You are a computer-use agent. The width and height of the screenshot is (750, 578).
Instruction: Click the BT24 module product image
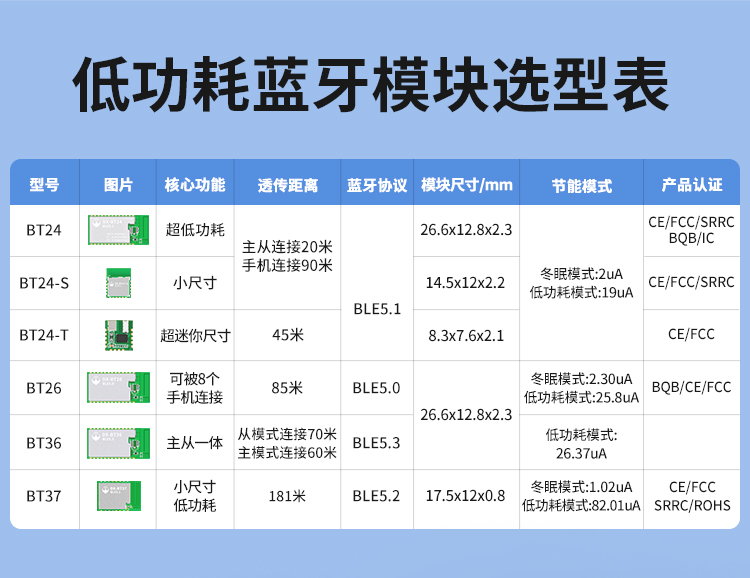click(117, 230)
